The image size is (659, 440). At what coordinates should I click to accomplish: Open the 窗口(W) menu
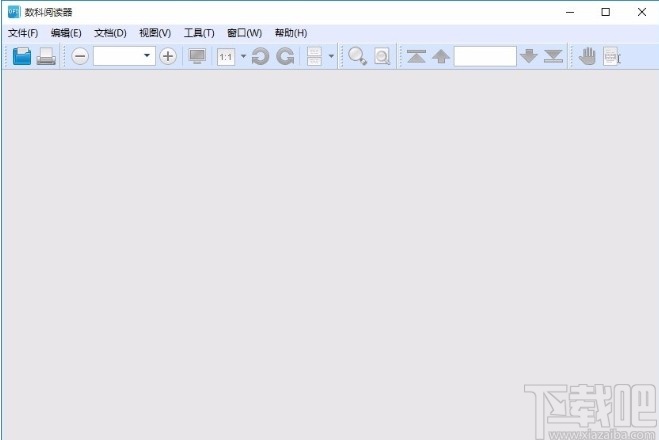245,33
